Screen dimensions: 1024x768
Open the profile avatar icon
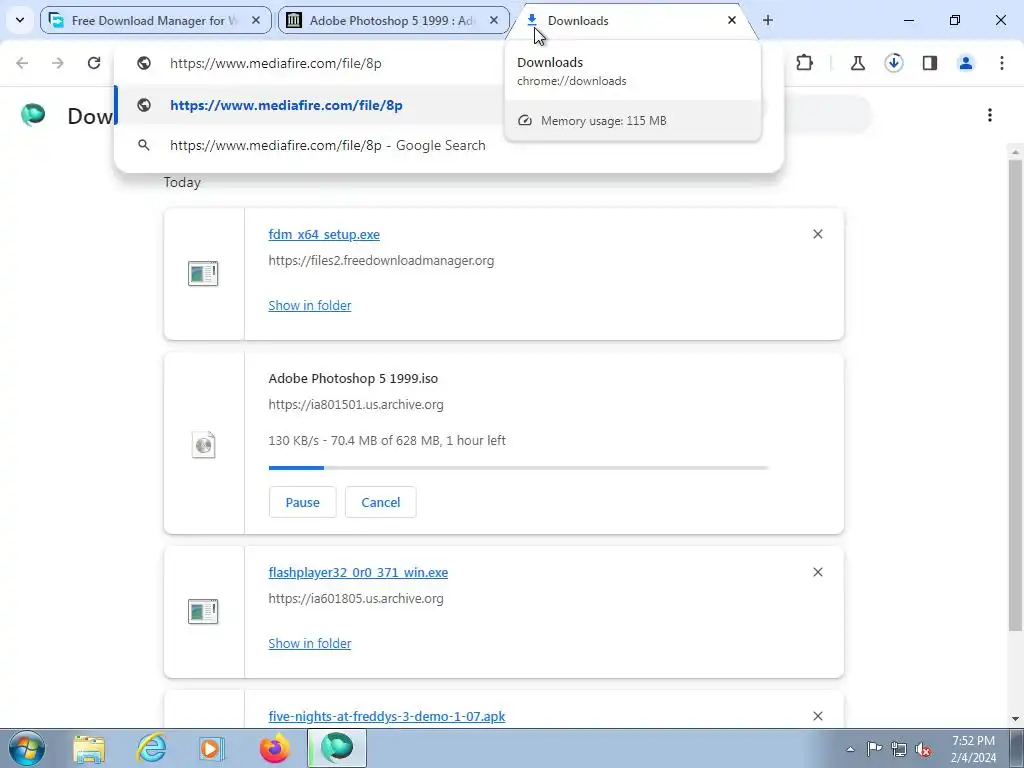[966, 63]
